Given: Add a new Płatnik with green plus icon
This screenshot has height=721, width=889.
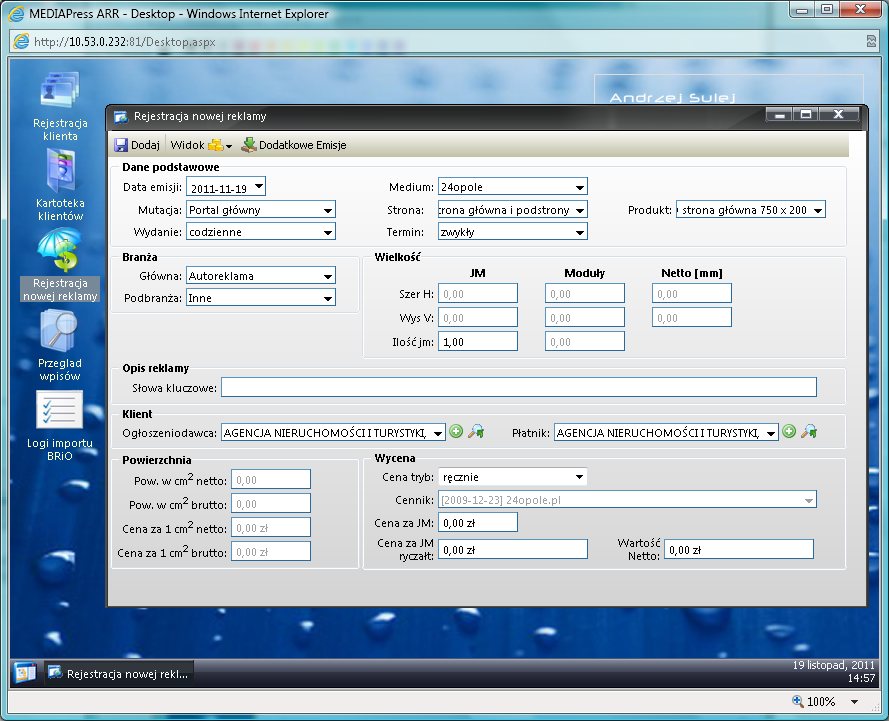Looking at the screenshot, I should click(789, 432).
